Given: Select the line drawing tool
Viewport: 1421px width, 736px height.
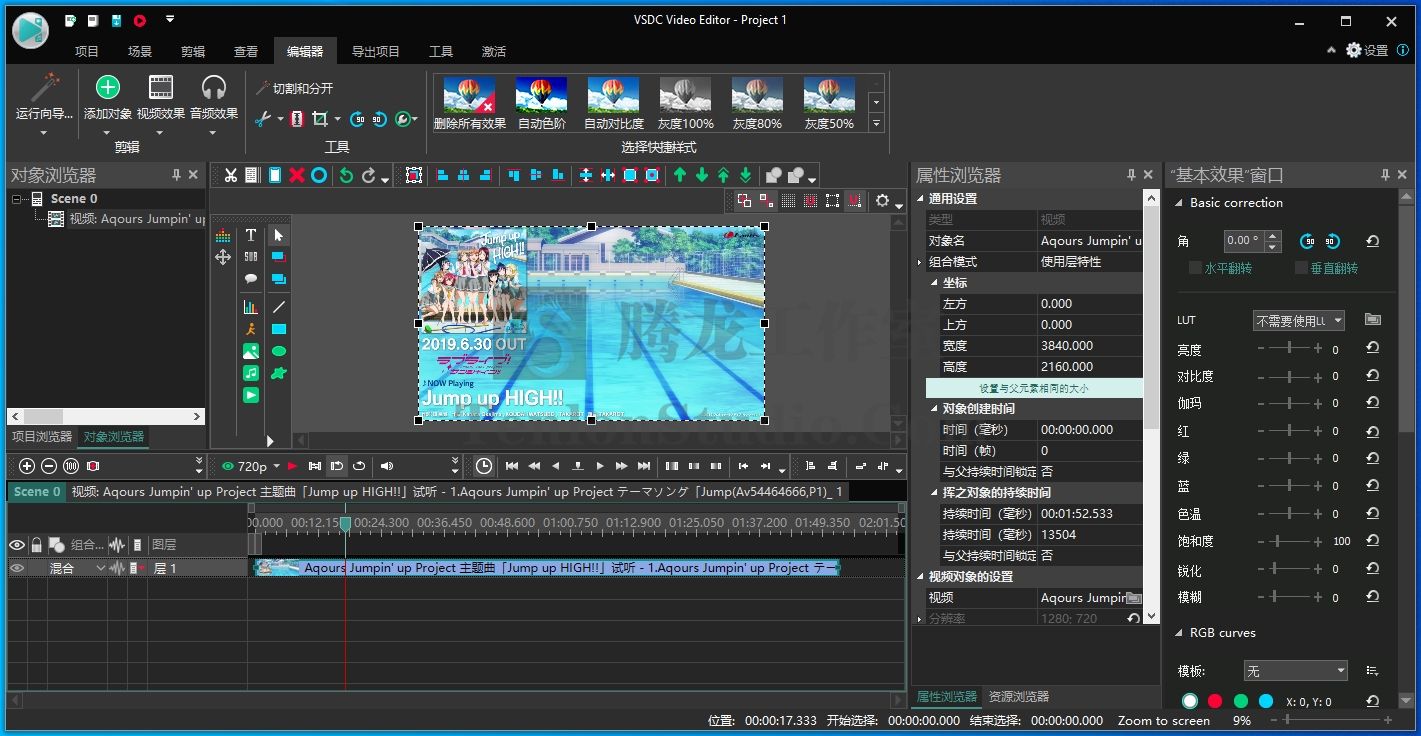Looking at the screenshot, I should point(279,307).
